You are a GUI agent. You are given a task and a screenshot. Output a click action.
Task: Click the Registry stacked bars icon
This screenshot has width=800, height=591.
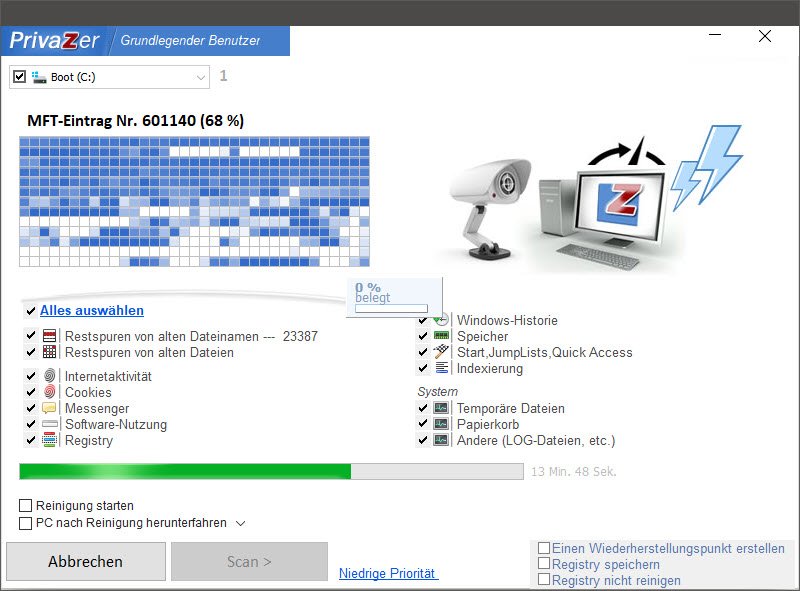(x=49, y=439)
